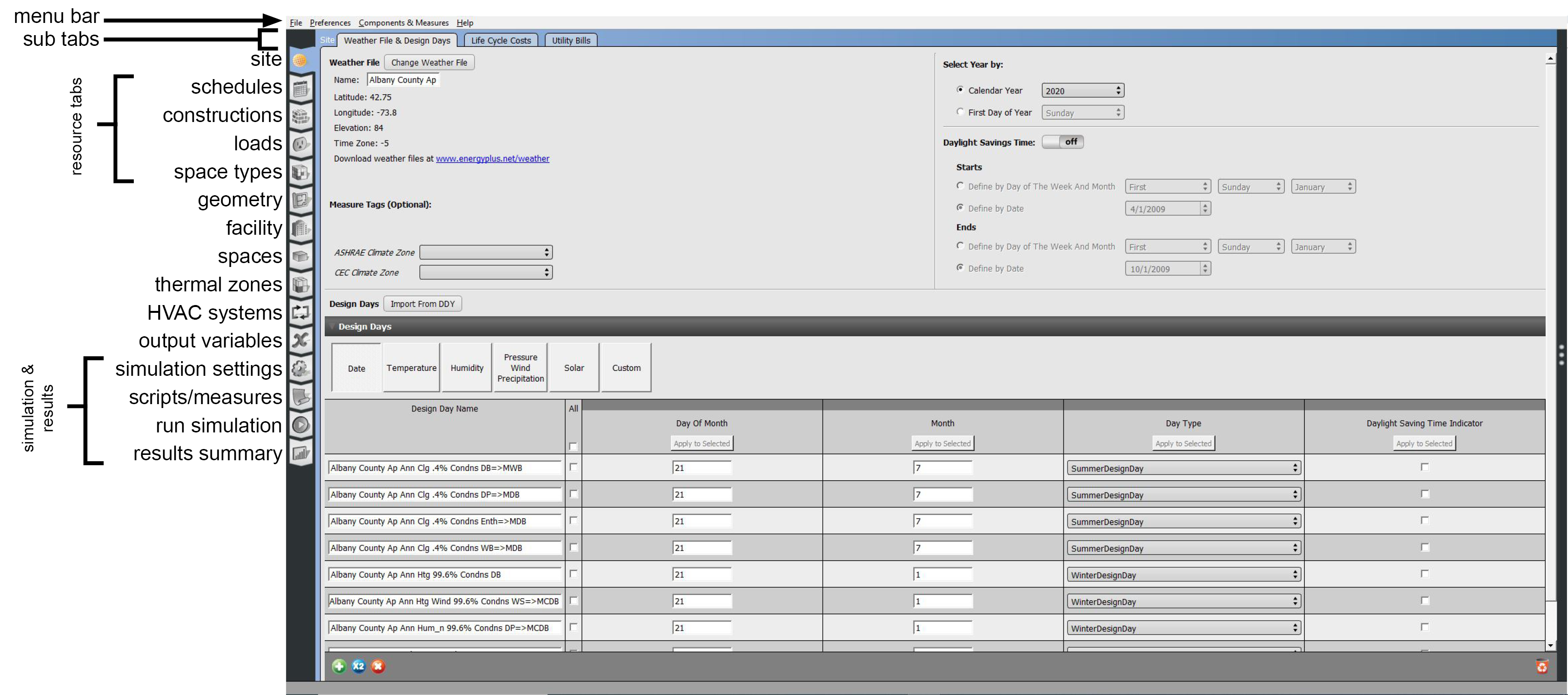
Task: Click the green add design day icon
Action: [x=339, y=666]
